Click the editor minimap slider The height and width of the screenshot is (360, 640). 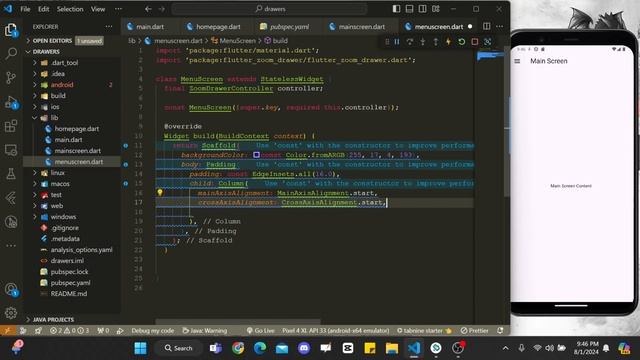click(x=490, y=56)
